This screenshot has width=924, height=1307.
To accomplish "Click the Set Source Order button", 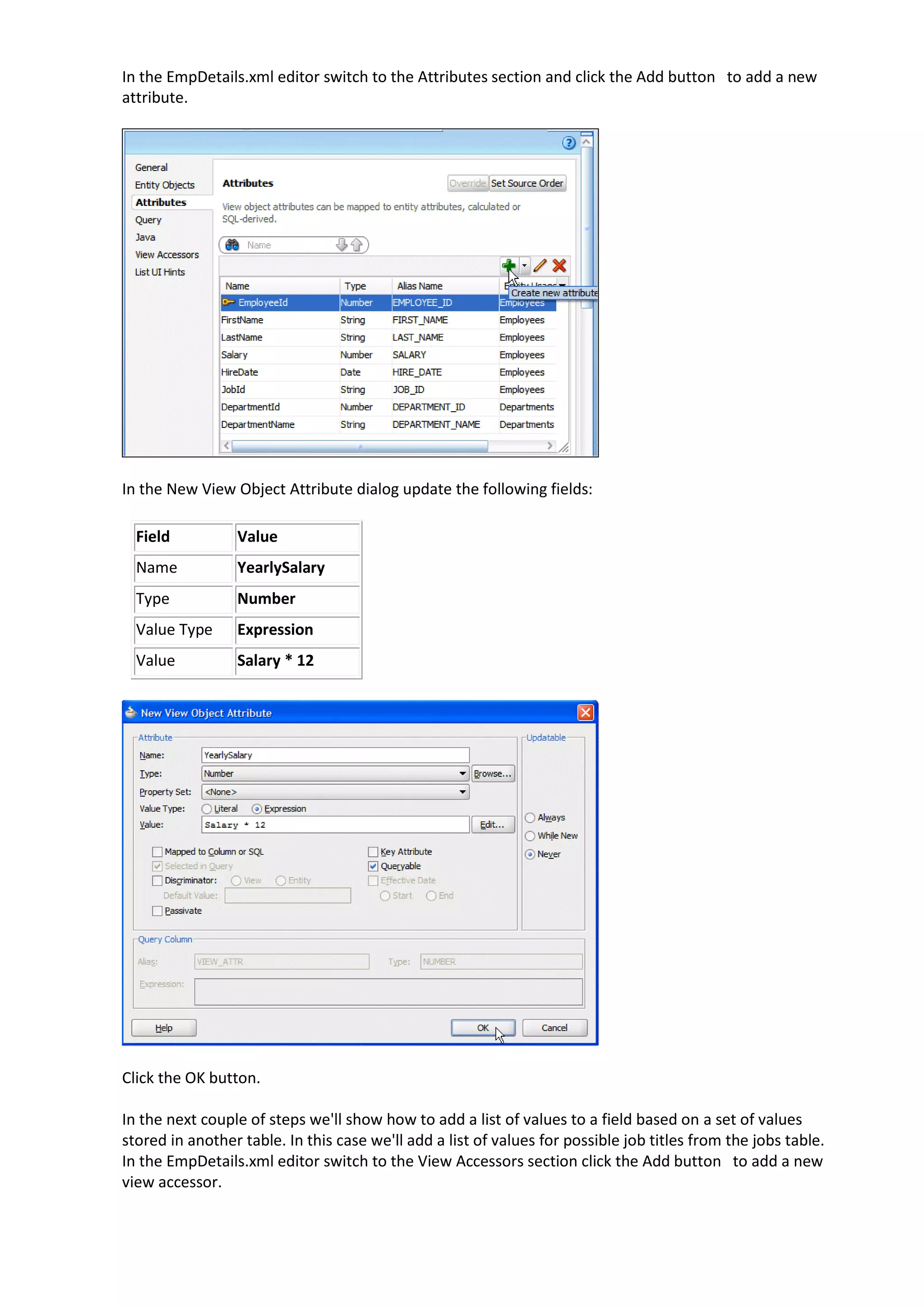I will point(527,183).
